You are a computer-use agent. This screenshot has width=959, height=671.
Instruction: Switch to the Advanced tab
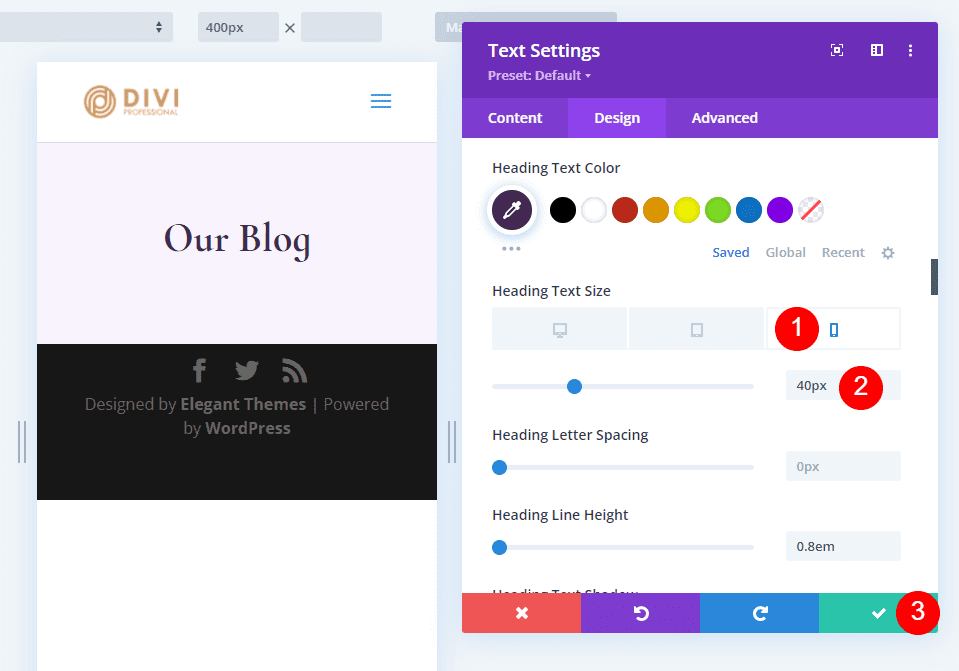tap(724, 117)
